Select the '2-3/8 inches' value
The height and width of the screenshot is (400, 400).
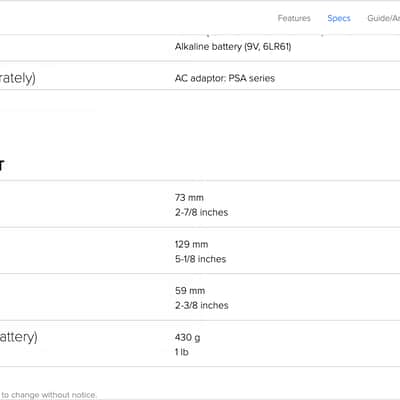click(x=202, y=305)
